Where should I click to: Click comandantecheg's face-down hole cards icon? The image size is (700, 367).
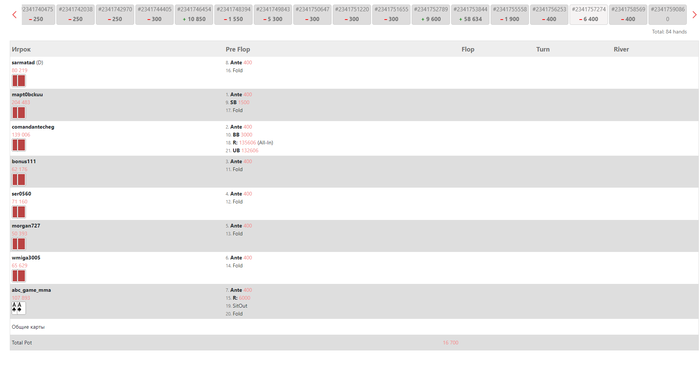click(19, 145)
